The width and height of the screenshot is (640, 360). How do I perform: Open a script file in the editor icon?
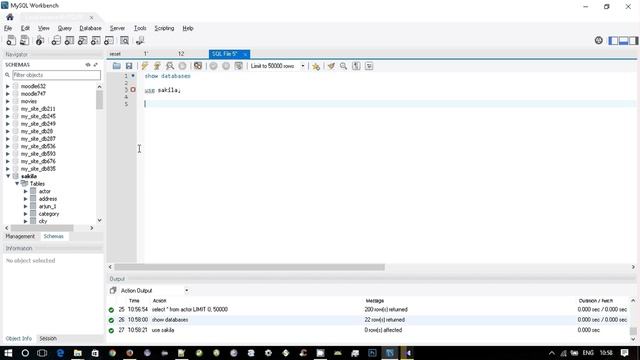tap(117, 66)
